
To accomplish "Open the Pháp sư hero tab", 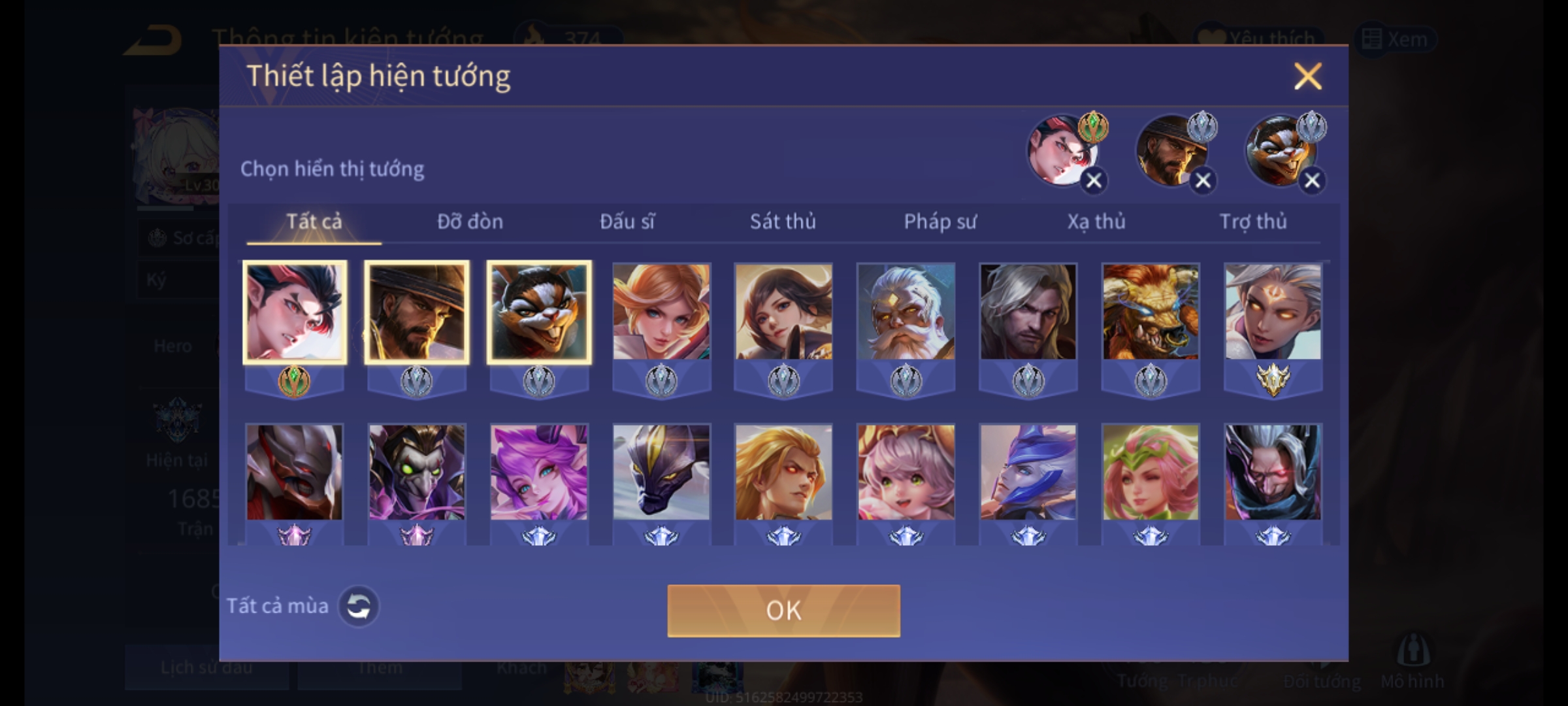I will tap(940, 222).
